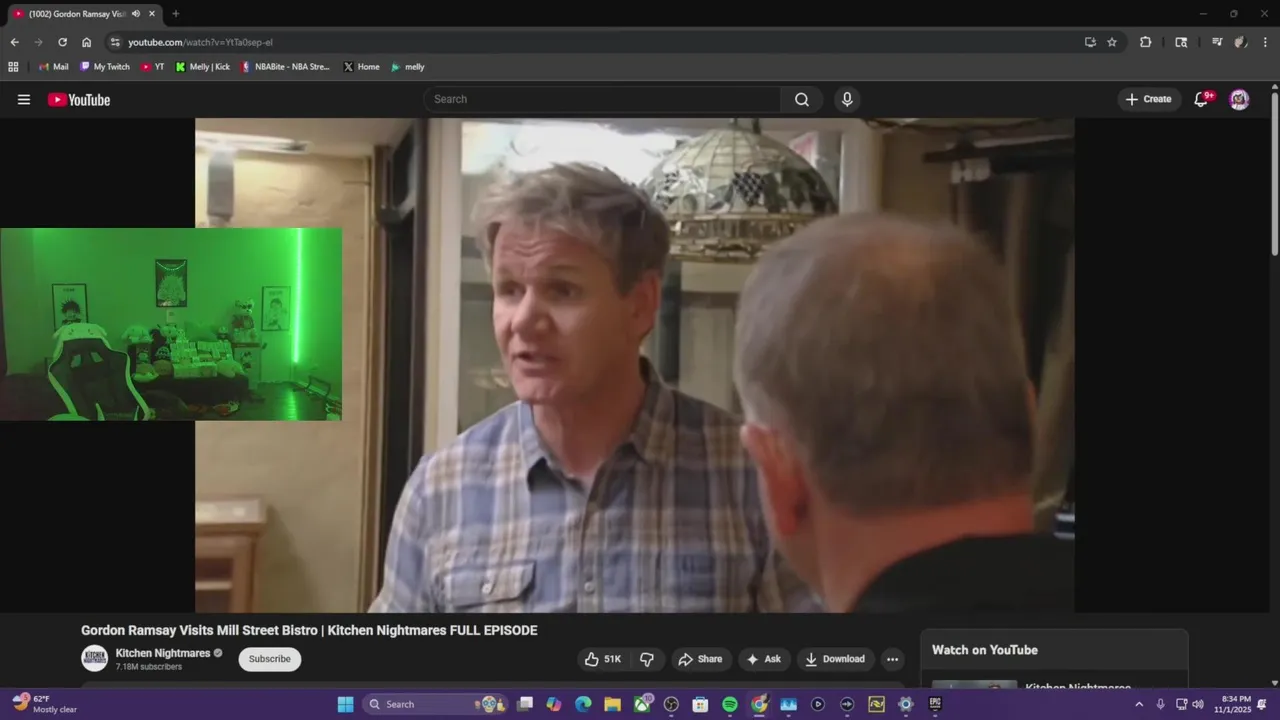Open clock and date at 8:34 PM
The image size is (1280, 720).
tap(1233, 704)
